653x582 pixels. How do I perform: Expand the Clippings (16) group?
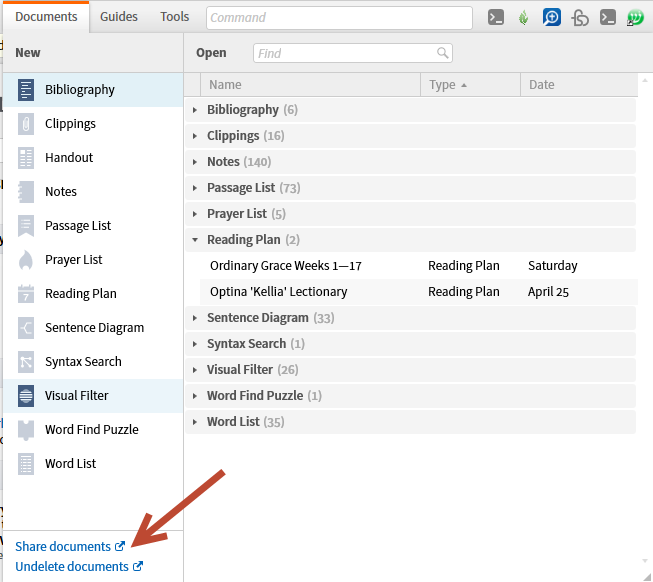click(194, 136)
